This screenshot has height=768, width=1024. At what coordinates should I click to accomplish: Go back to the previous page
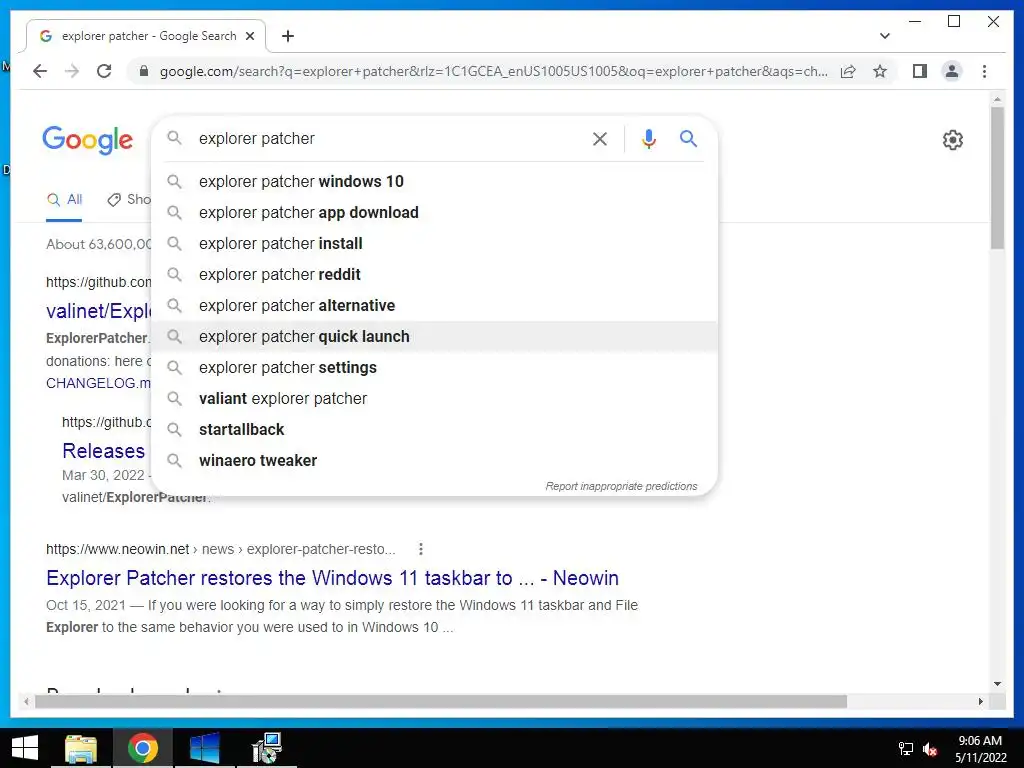[x=40, y=71]
